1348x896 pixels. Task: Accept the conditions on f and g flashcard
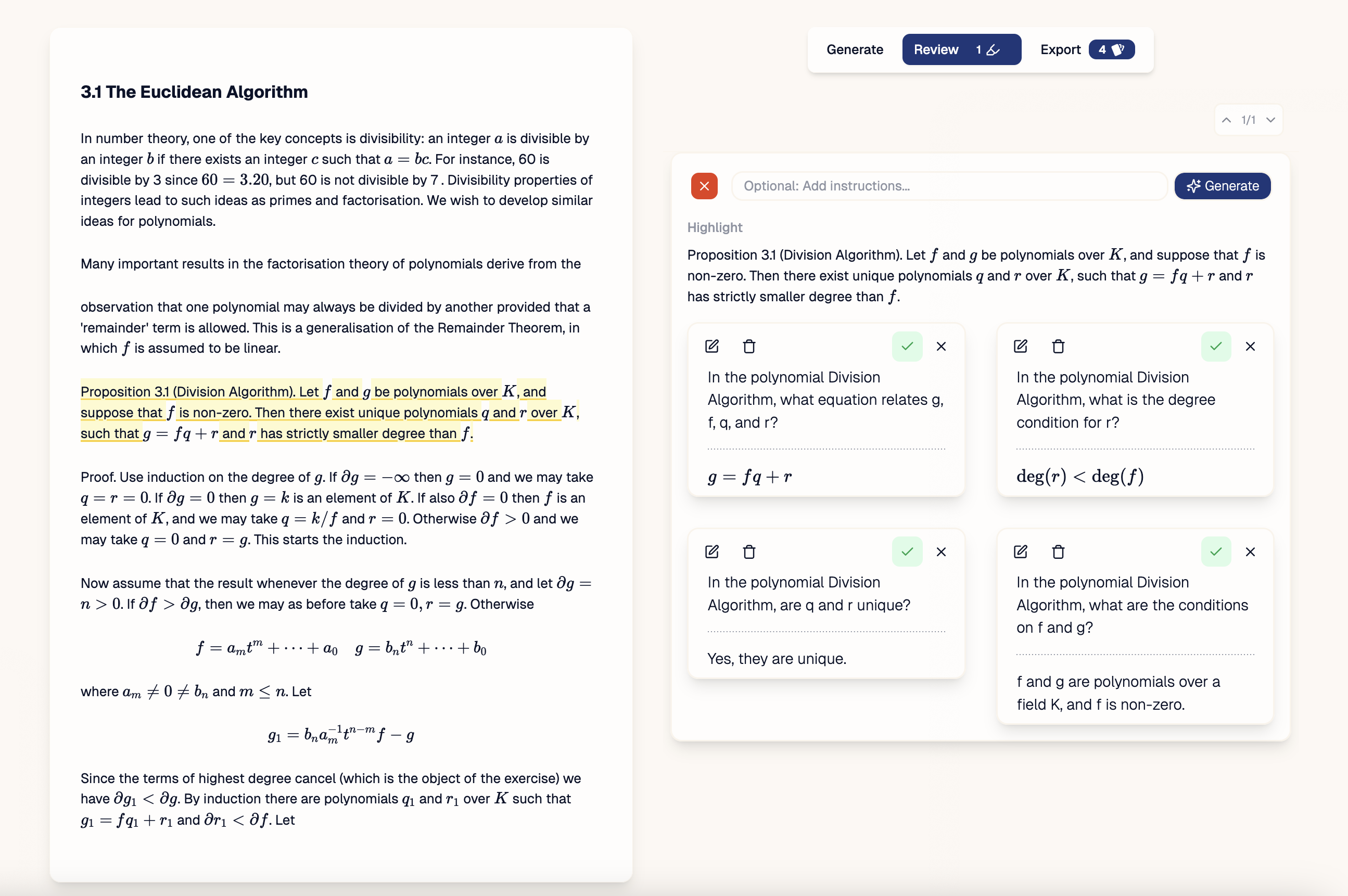pos(1216,552)
